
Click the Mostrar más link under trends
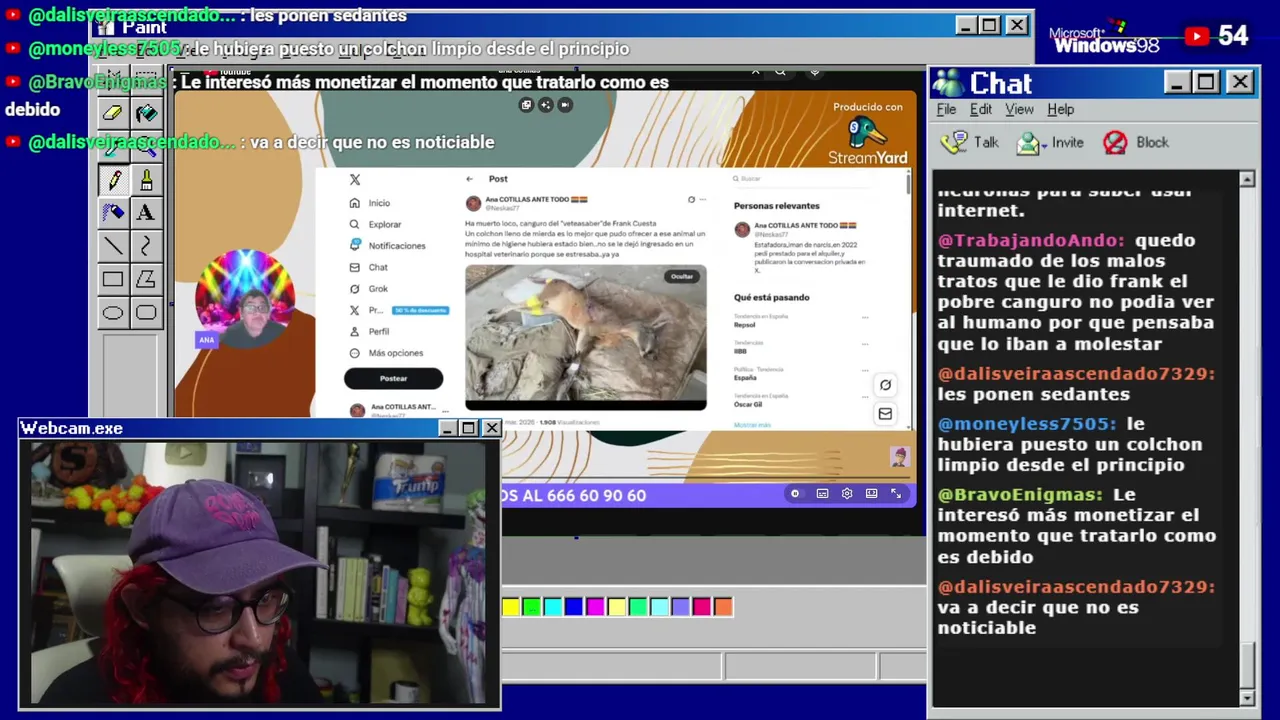pyautogui.click(x=752, y=425)
